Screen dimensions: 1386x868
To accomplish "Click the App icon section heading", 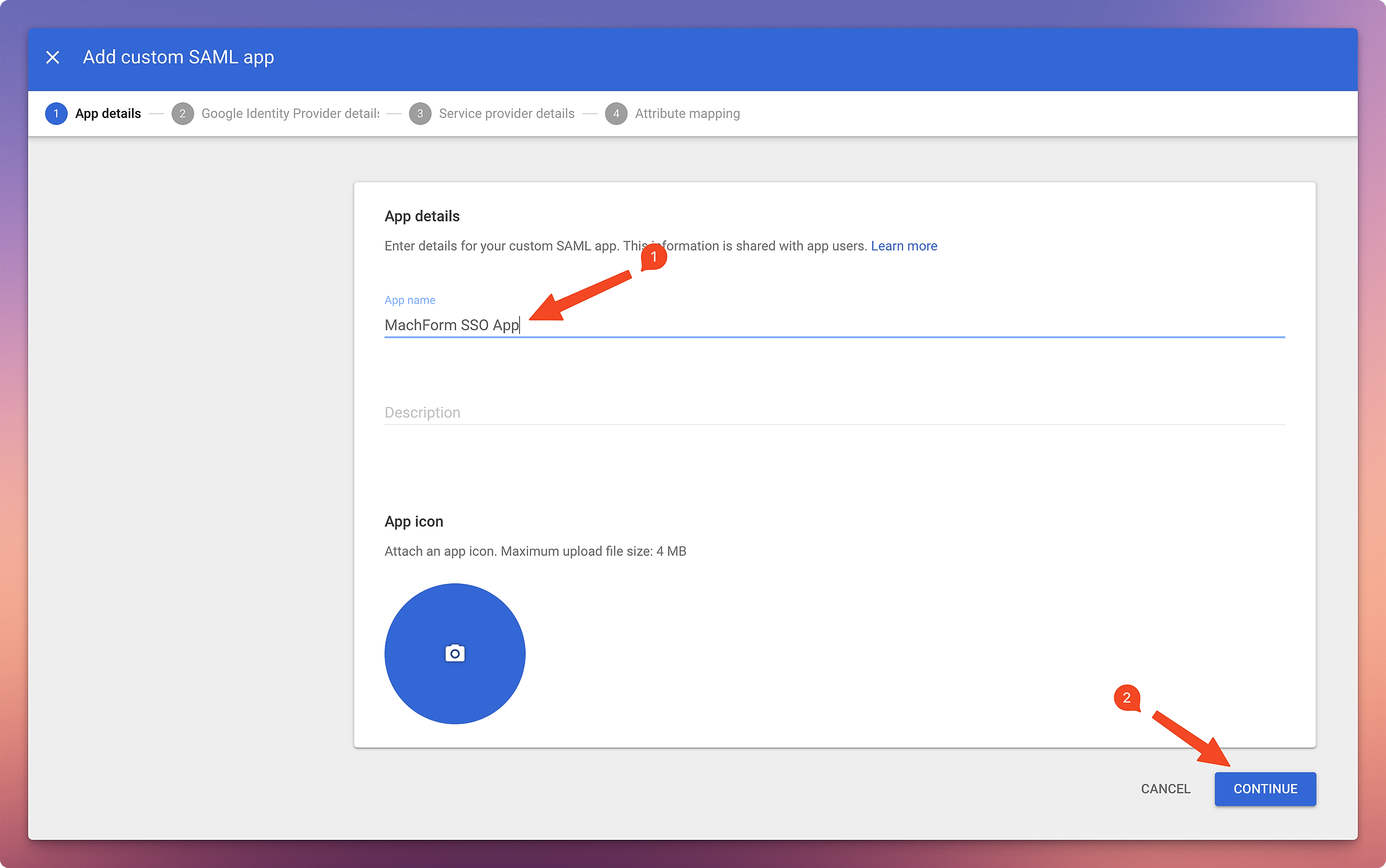I will coord(414,521).
